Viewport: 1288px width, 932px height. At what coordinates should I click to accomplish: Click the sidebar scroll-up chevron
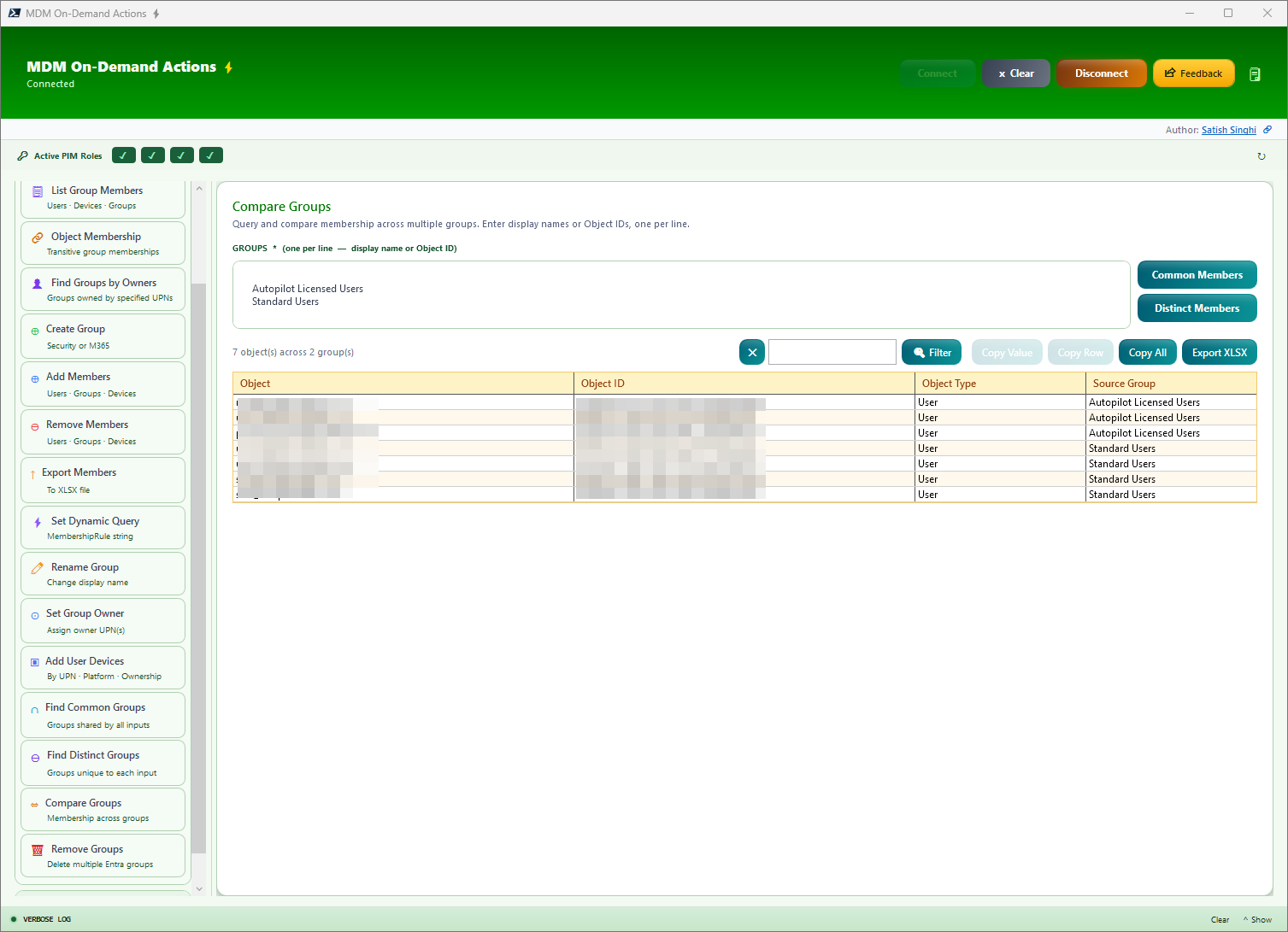(199, 188)
